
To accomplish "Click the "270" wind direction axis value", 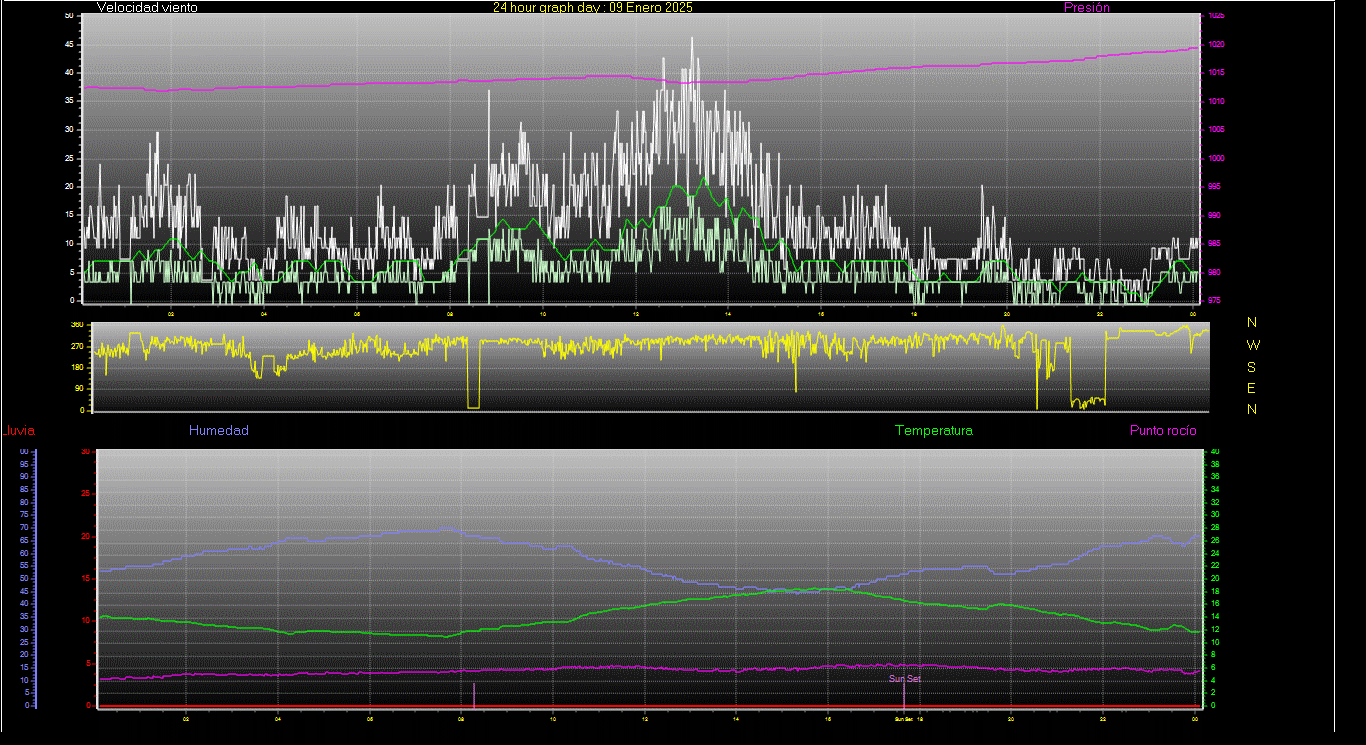I will coord(77,346).
